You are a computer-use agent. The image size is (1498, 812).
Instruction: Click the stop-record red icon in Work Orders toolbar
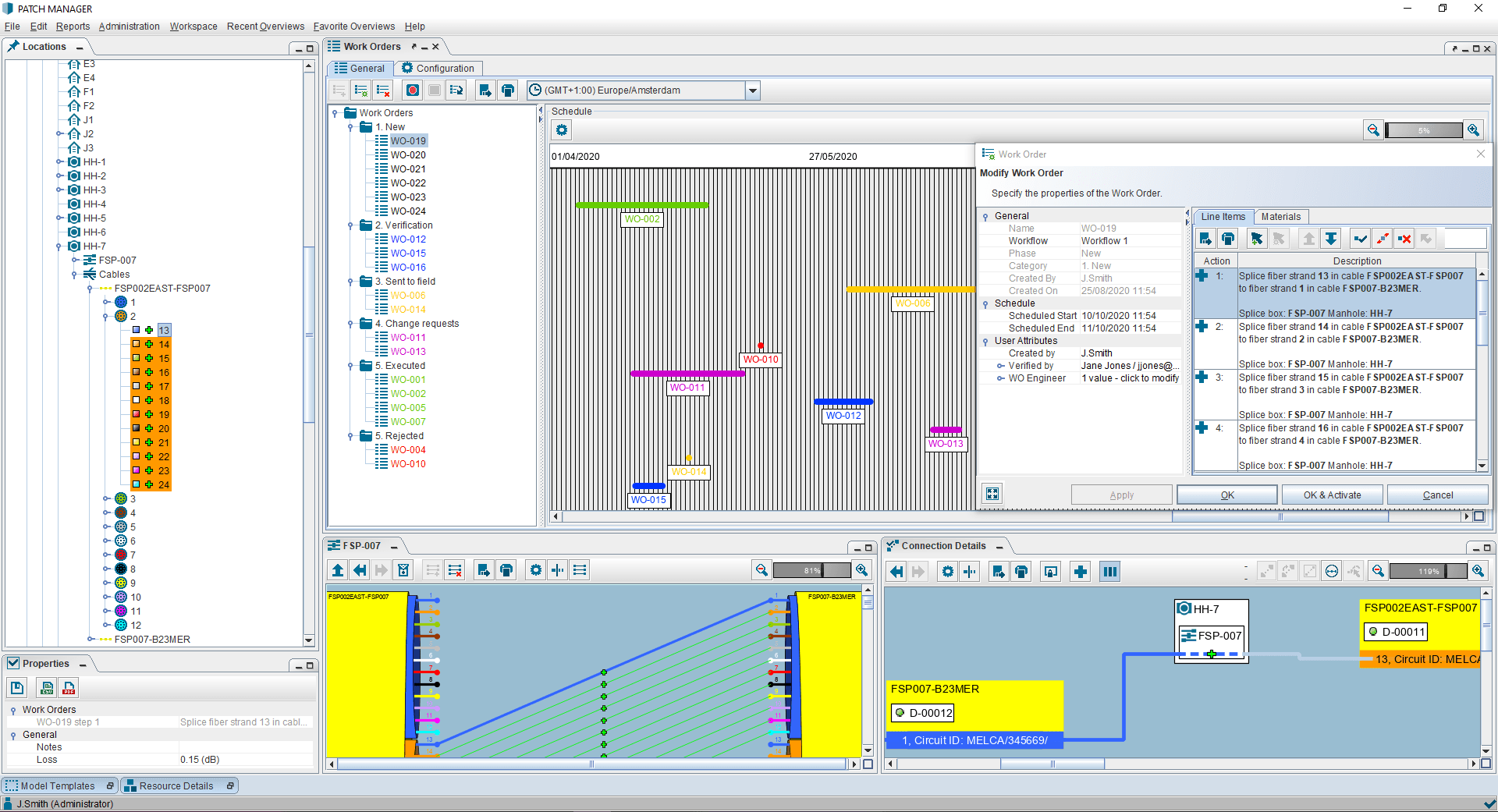[413, 90]
